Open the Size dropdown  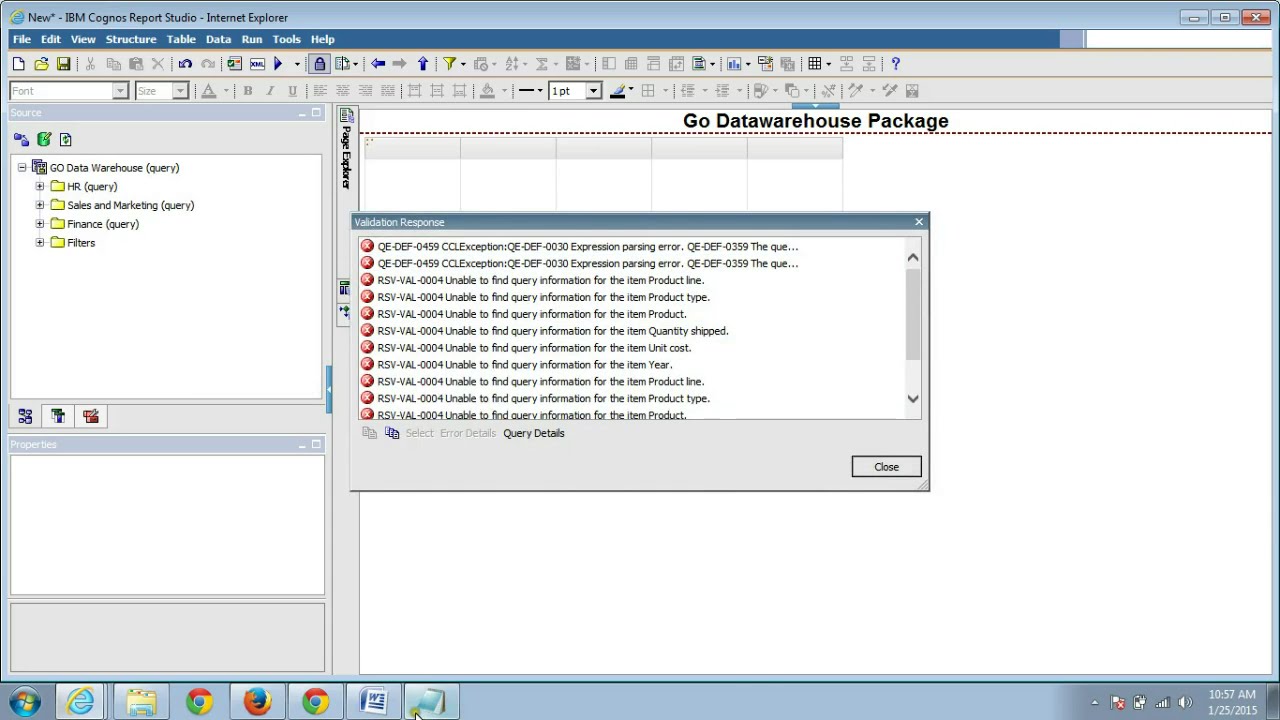tap(180, 91)
